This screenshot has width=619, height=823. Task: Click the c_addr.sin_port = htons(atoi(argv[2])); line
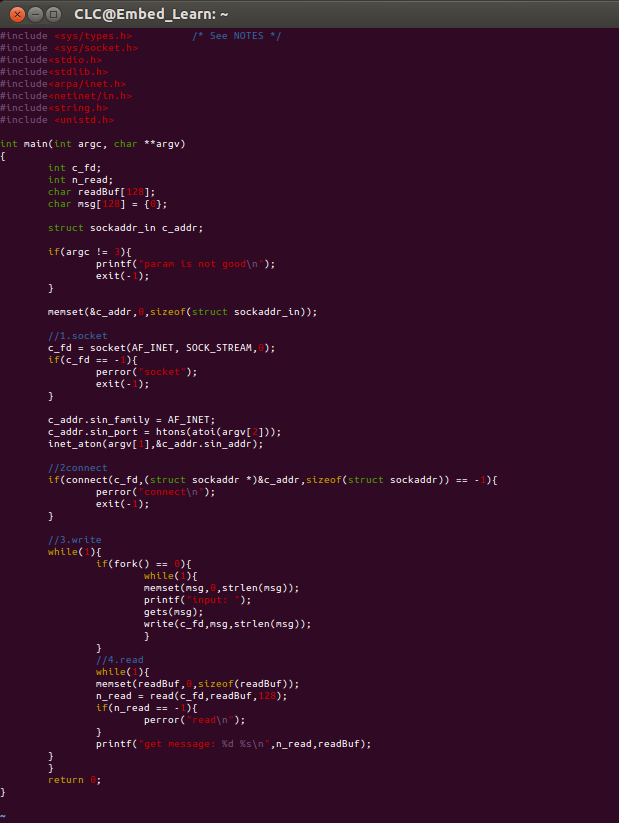click(x=165, y=432)
